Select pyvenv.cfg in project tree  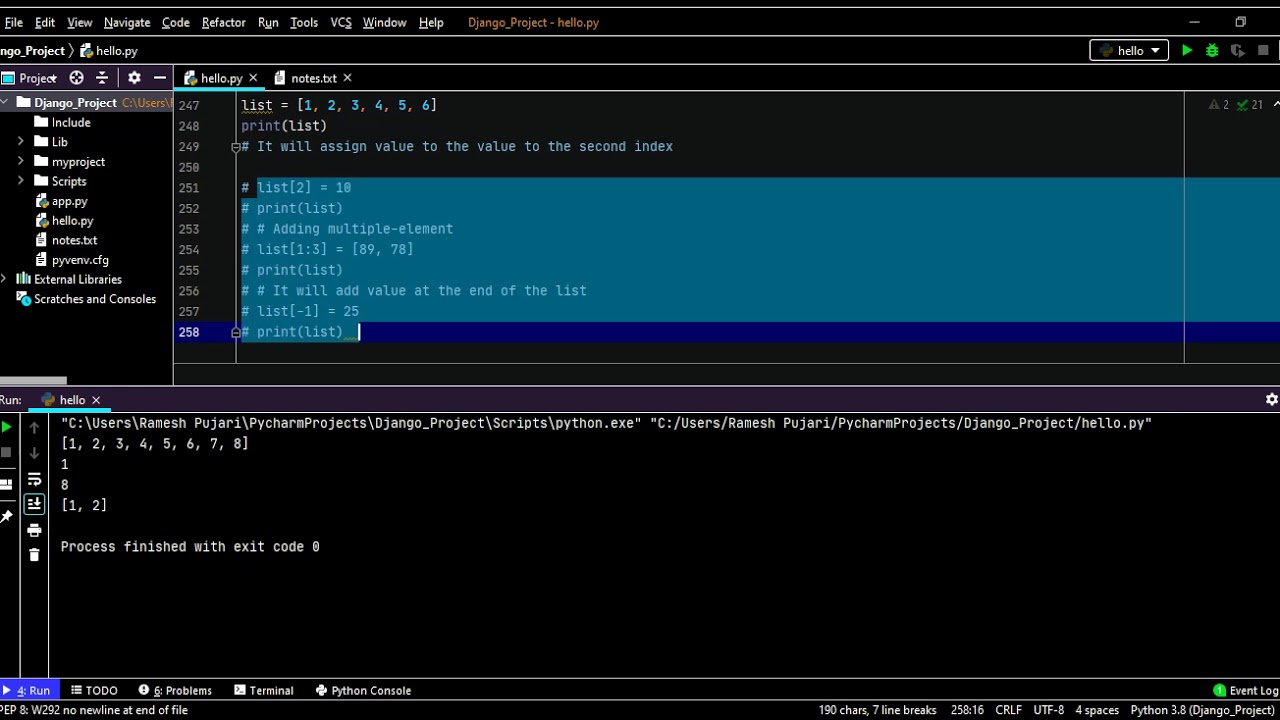(80, 260)
